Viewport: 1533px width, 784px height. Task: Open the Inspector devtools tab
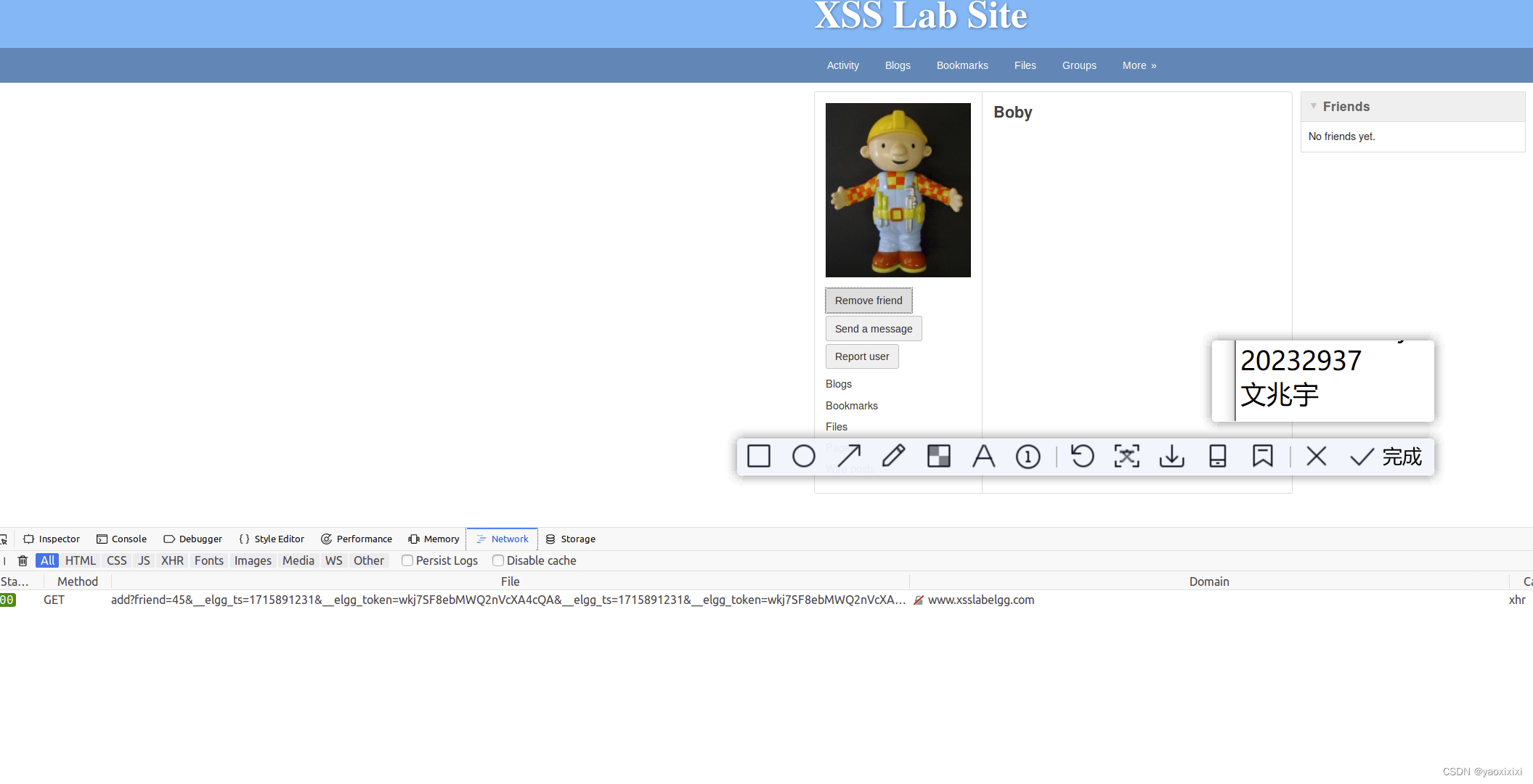(x=52, y=539)
